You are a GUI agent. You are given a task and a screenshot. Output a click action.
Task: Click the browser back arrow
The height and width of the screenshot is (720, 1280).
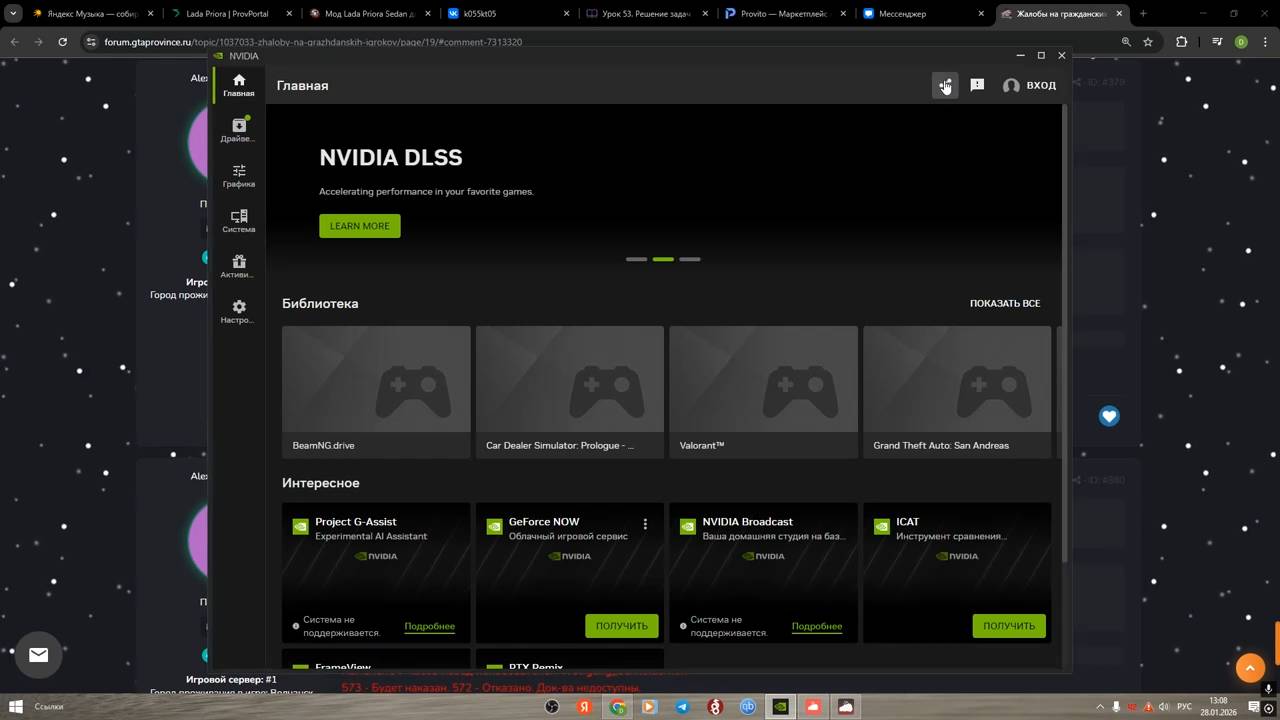pyautogui.click(x=14, y=42)
